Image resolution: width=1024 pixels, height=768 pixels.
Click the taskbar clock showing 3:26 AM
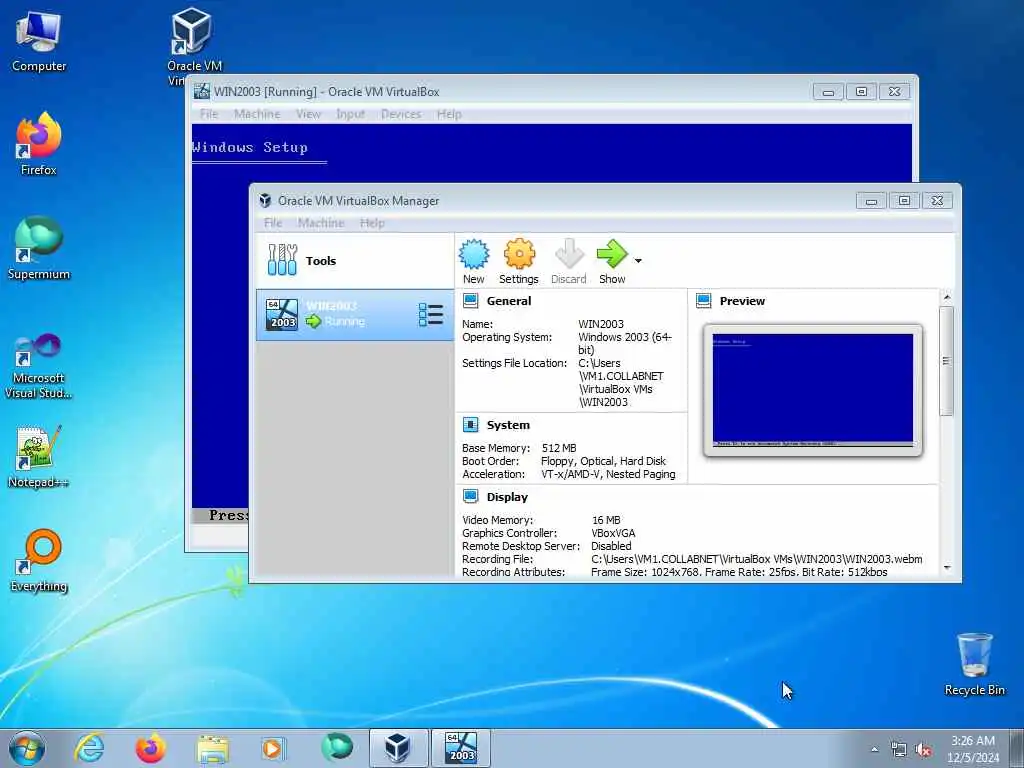[x=973, y=749]
